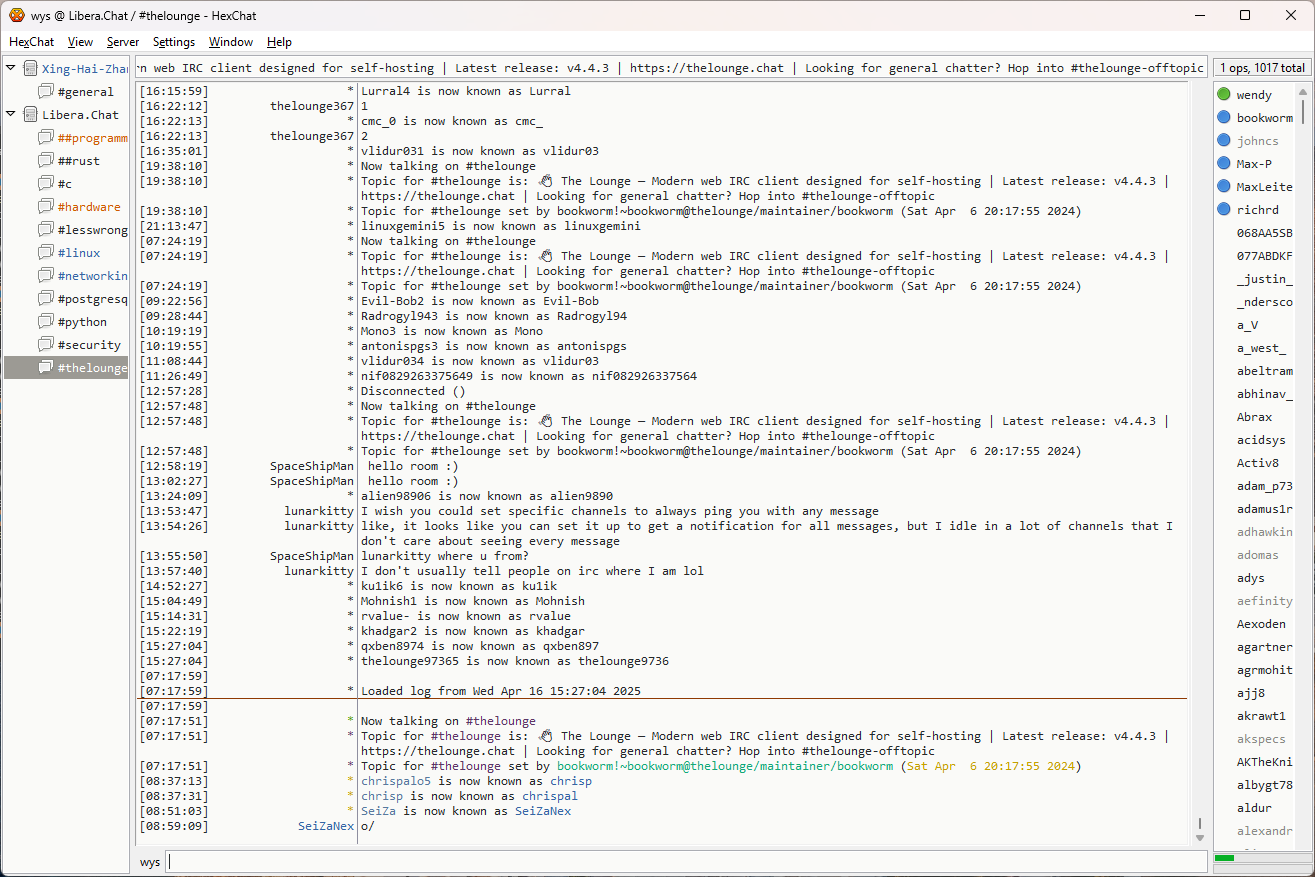The width and height of the screenshot is (1315, 877).
Task: Collapse the Xing-Hai-Zhan server tree
Action: 11,69
